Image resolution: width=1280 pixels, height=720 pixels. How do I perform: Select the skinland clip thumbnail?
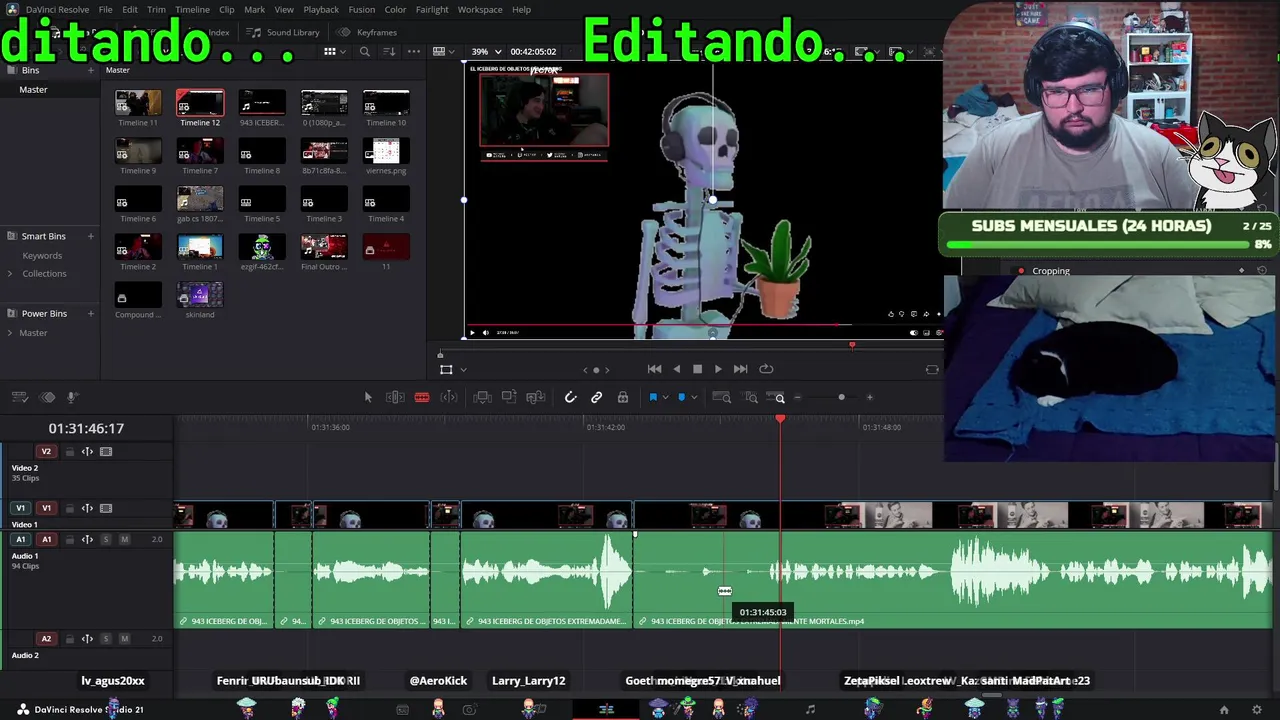(200, 296)
